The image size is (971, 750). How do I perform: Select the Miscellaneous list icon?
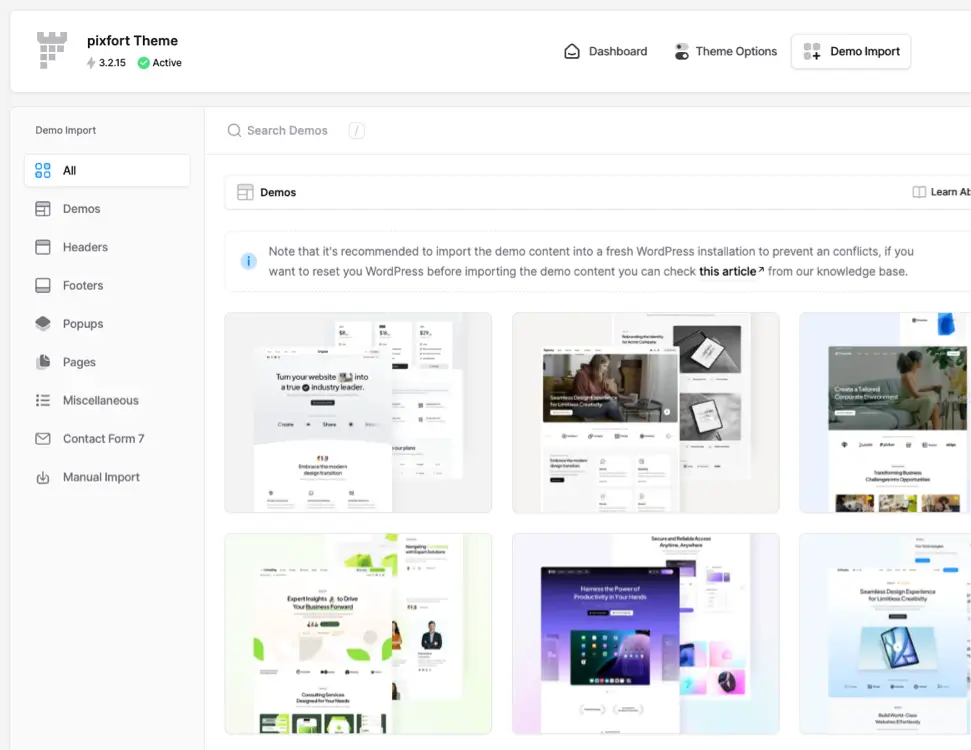click(43, 400)
